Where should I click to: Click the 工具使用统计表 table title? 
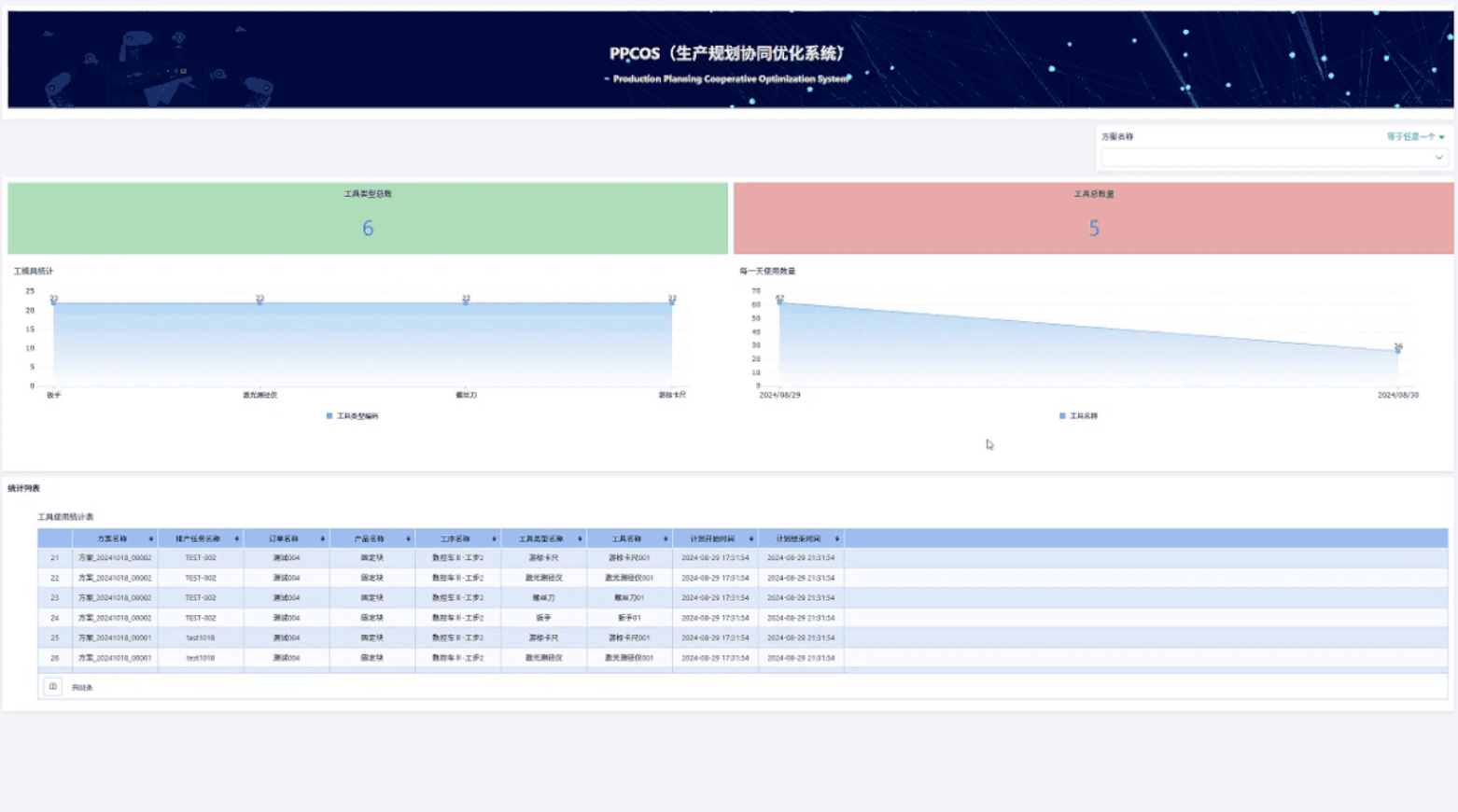65,517
